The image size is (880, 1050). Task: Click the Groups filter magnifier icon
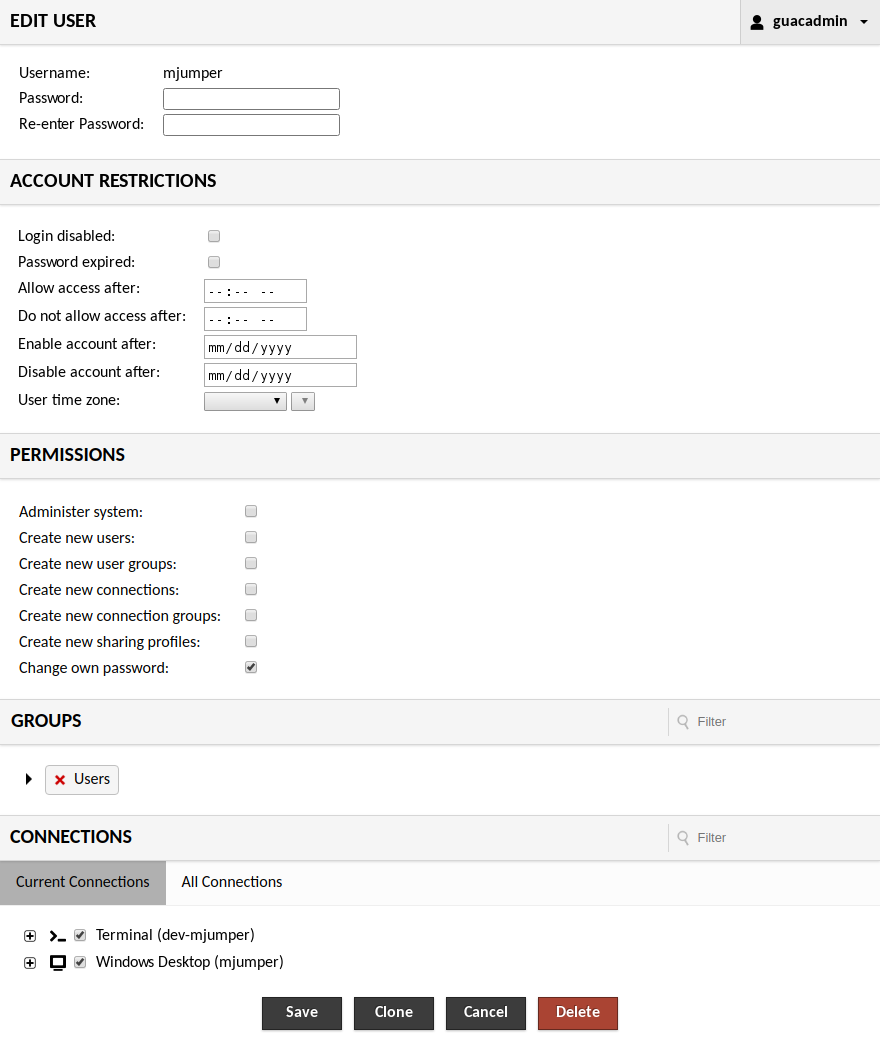pos(683,722)
